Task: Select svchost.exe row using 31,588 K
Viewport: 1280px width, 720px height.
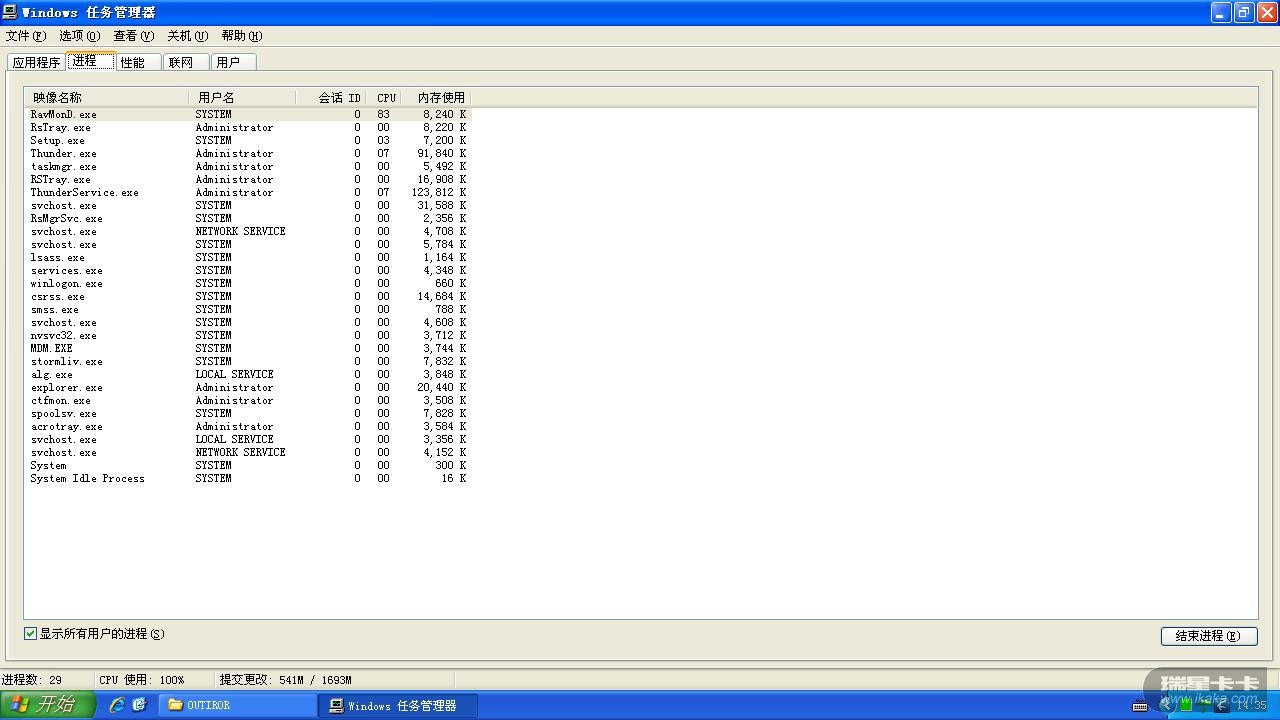Action: pyautogui.click(x=248, y=206)
